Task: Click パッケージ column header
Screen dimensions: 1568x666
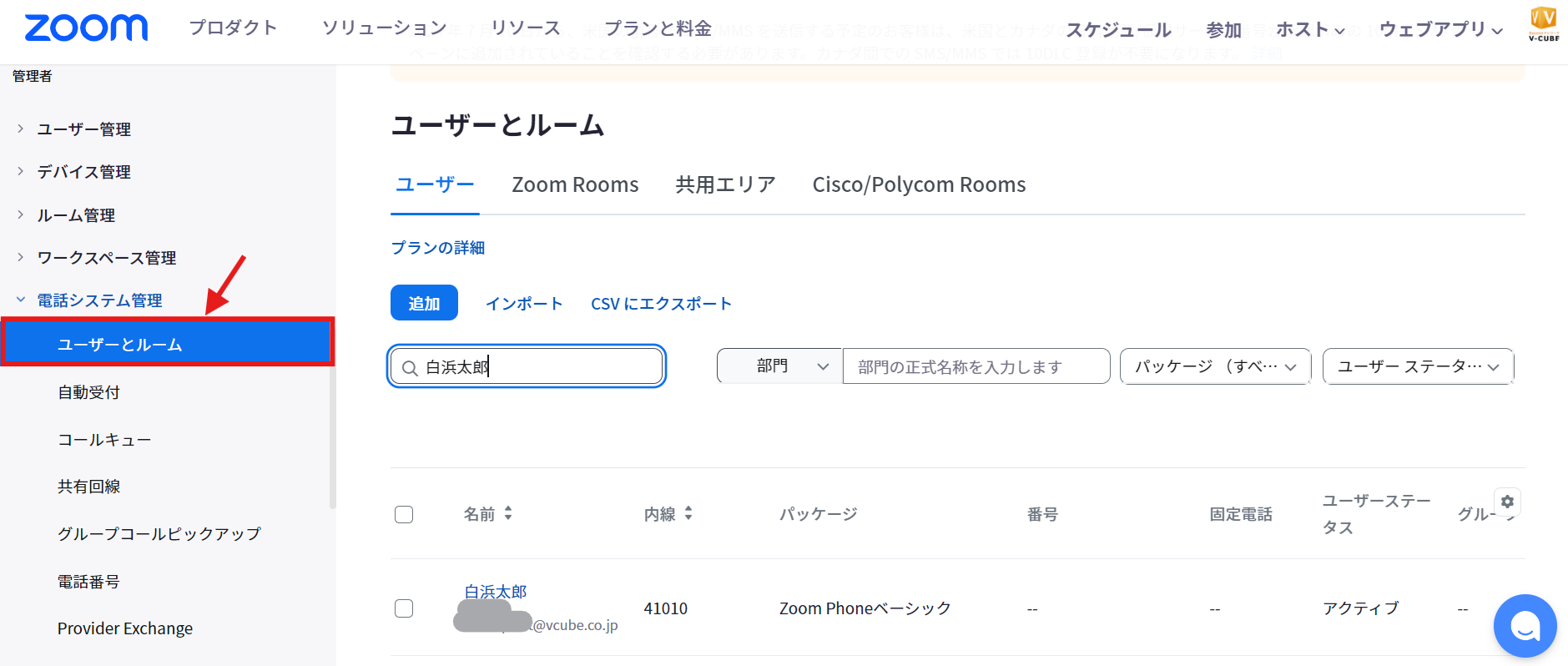Action: coord(819,514)
